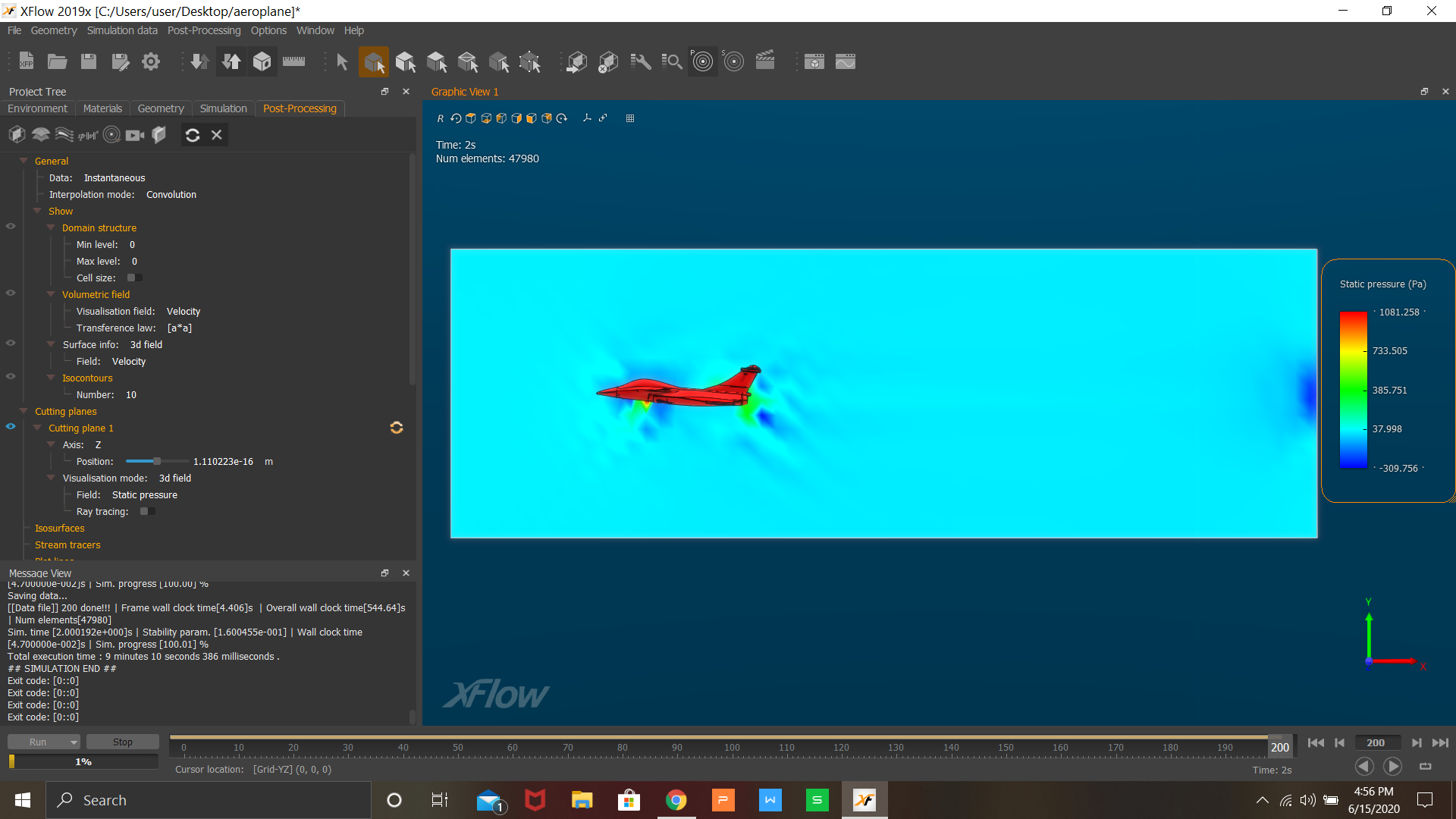Click the Isosurfaces tree entry
Screen dimensions: 1456x819
(60, 529)
